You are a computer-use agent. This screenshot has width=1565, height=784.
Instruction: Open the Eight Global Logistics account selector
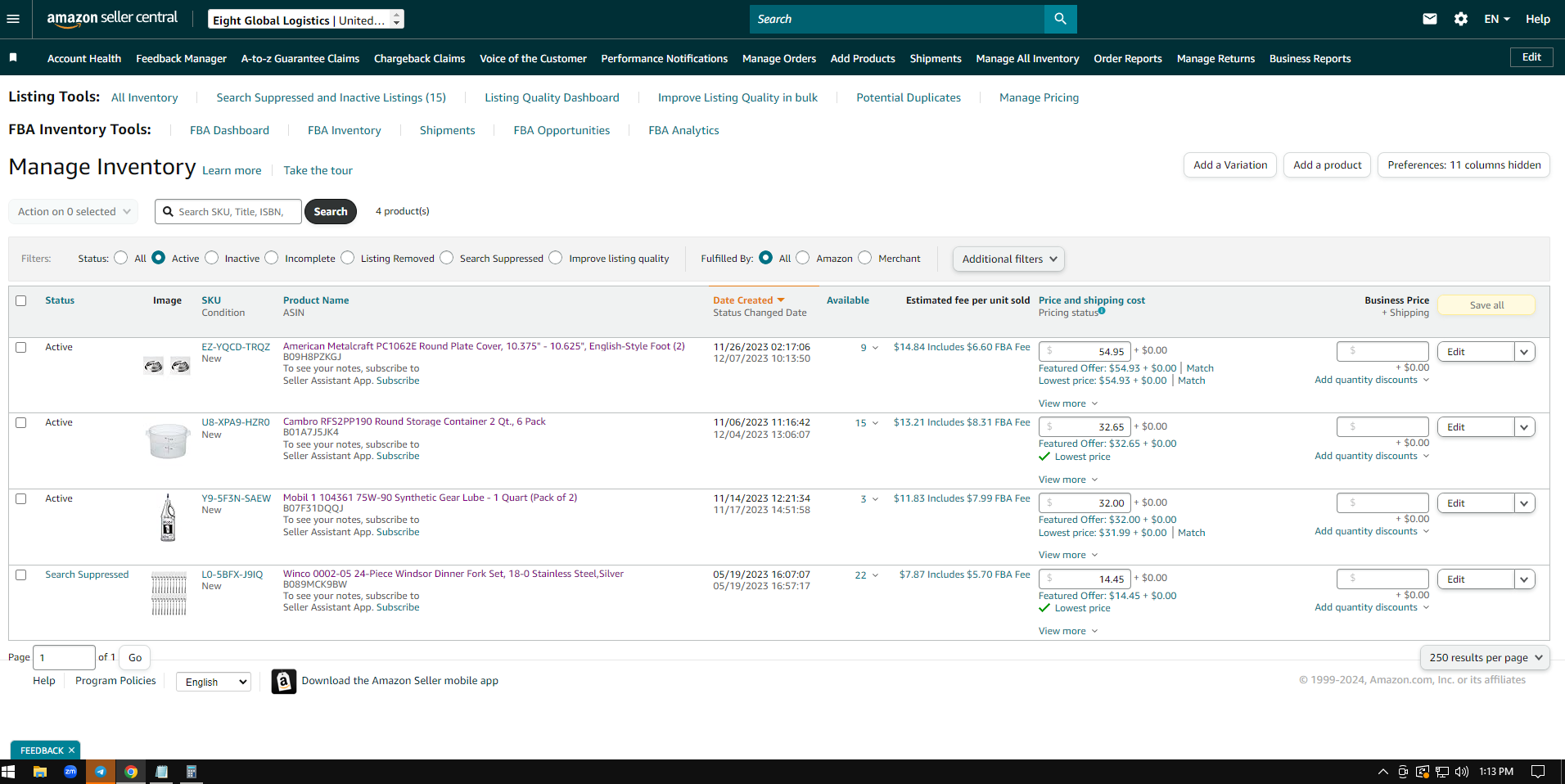306,20
